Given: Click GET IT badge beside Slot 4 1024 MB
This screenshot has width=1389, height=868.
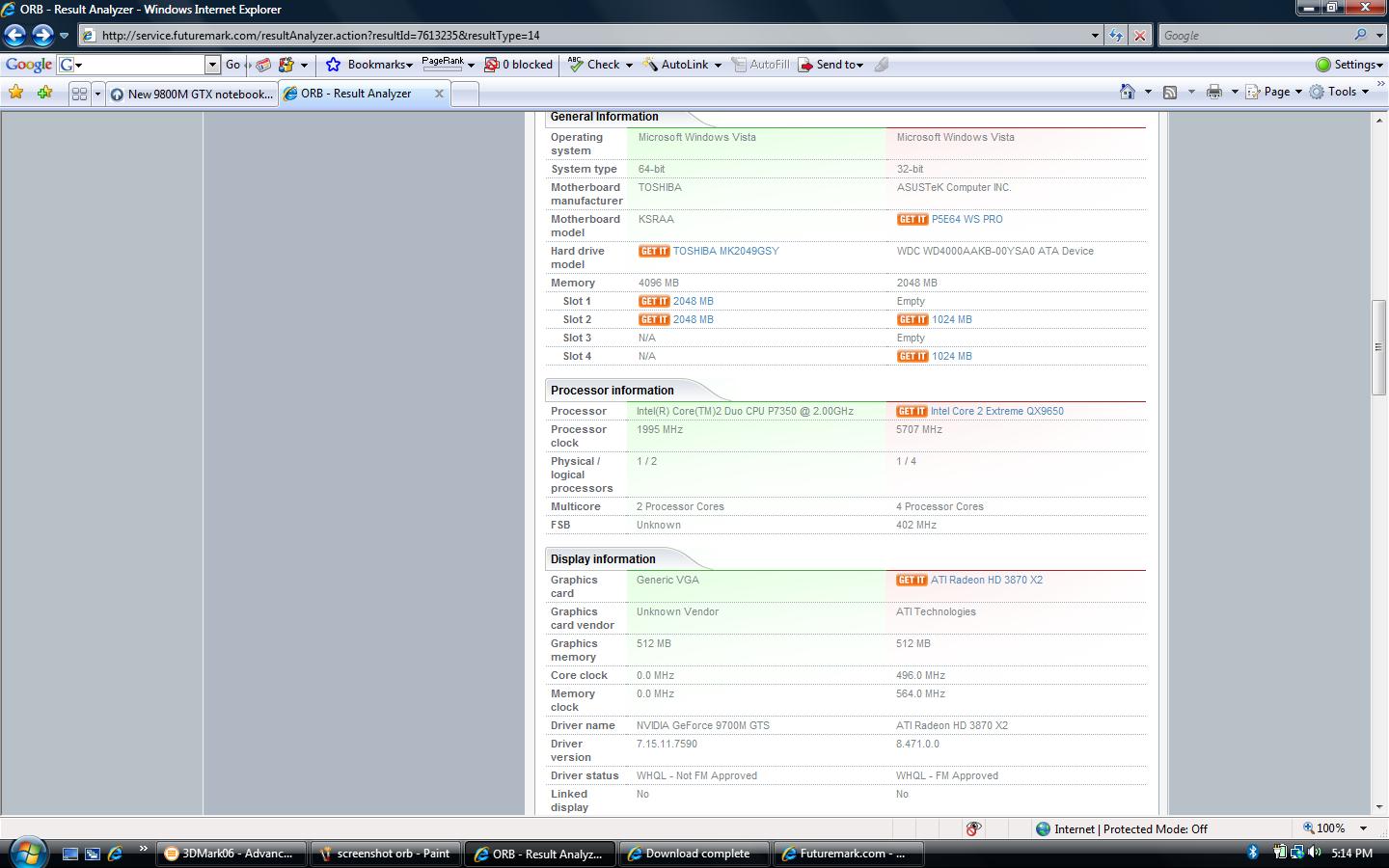Looking at the screenshot, I should pyautogui.click(x=912, y=356).
